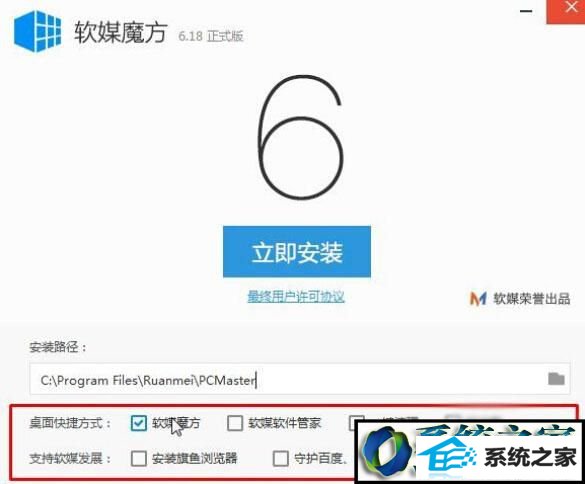585x484 pixels.
Task: Click the 立即安装 install button
Action: tap(297, 252)
